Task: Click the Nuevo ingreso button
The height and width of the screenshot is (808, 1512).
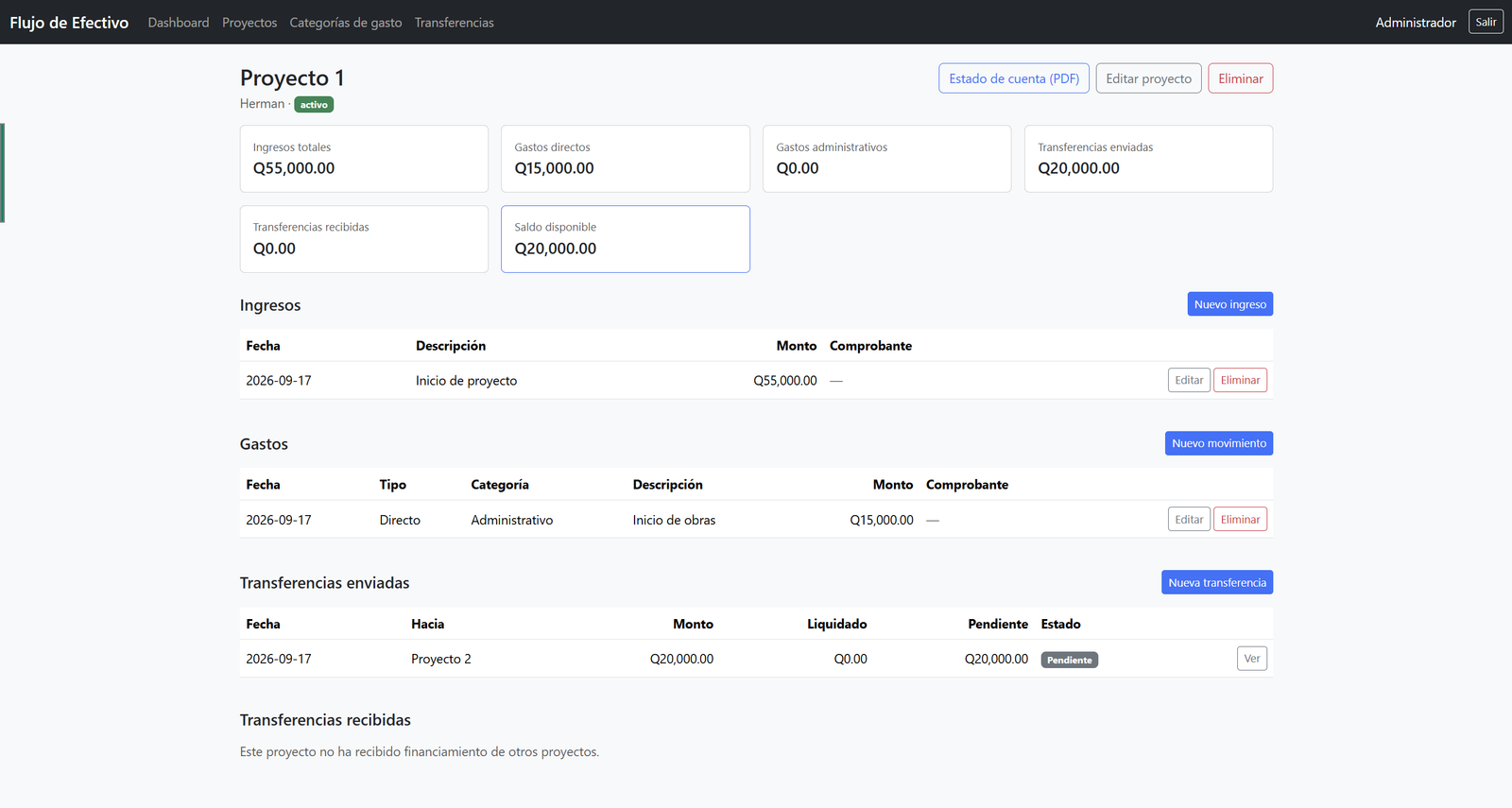Action: coord(1230,304)
